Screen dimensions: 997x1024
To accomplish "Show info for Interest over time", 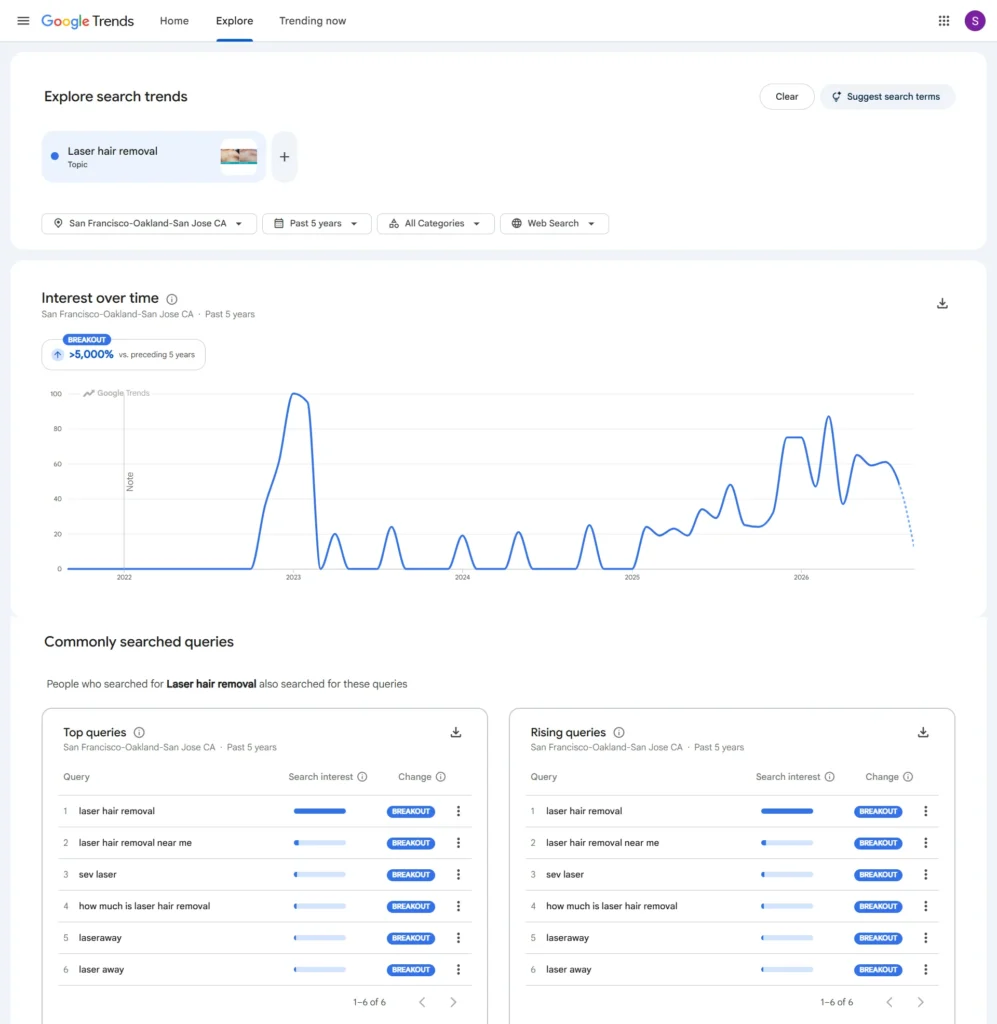I will tap(172, 299).
